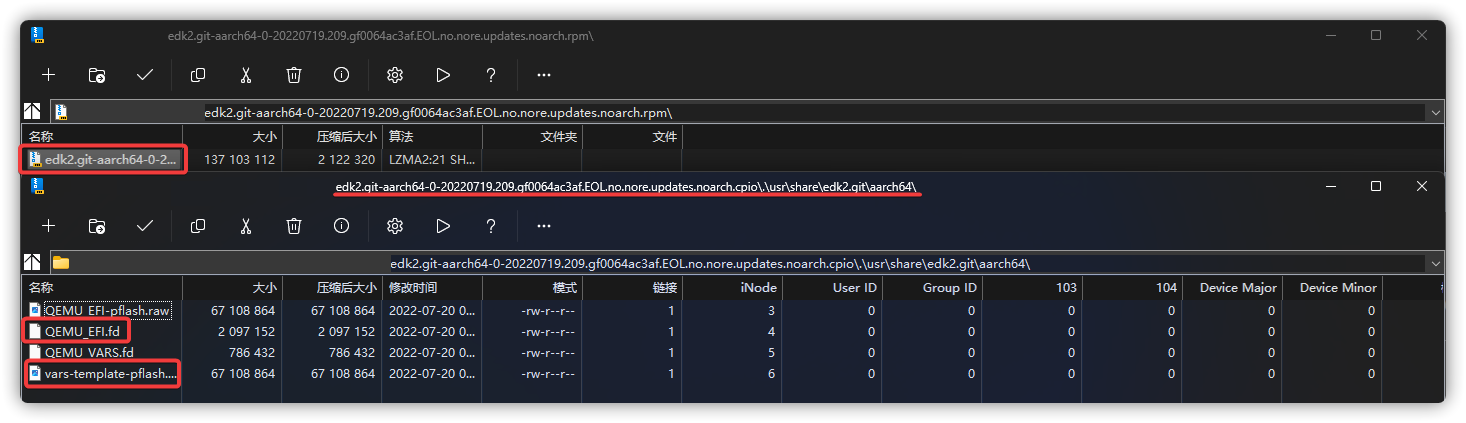Sort by Group ID column header

(x=931, y=287)
